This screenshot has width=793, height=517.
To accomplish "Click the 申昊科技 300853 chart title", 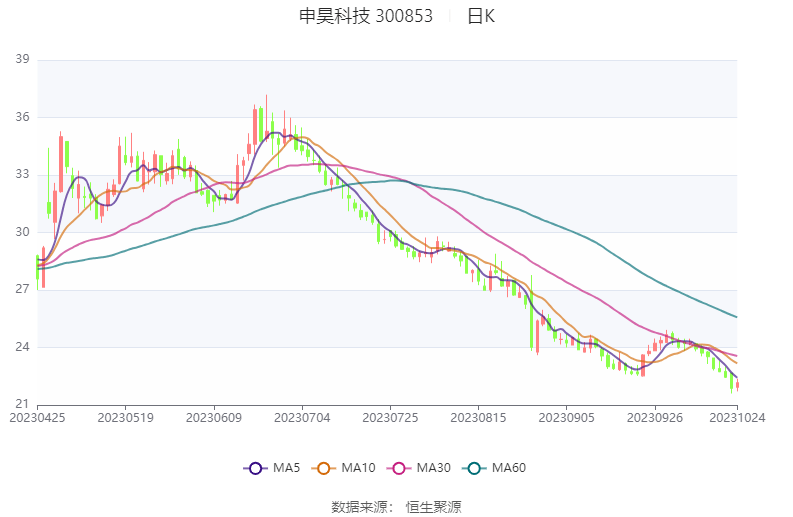I will click(x=366, y=17).
